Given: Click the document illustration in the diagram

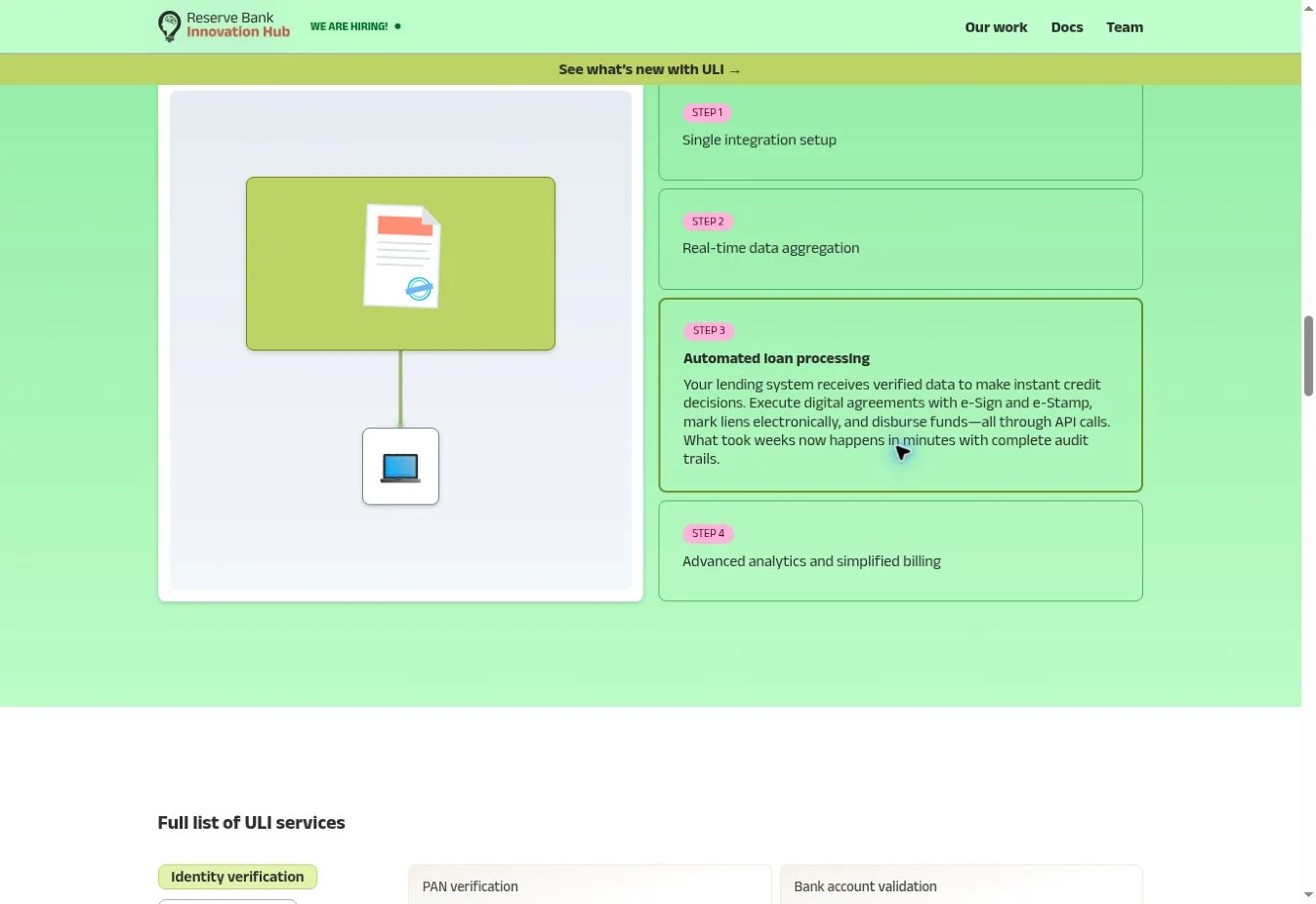Looking at the screenshot, I should tap(402, 256).
